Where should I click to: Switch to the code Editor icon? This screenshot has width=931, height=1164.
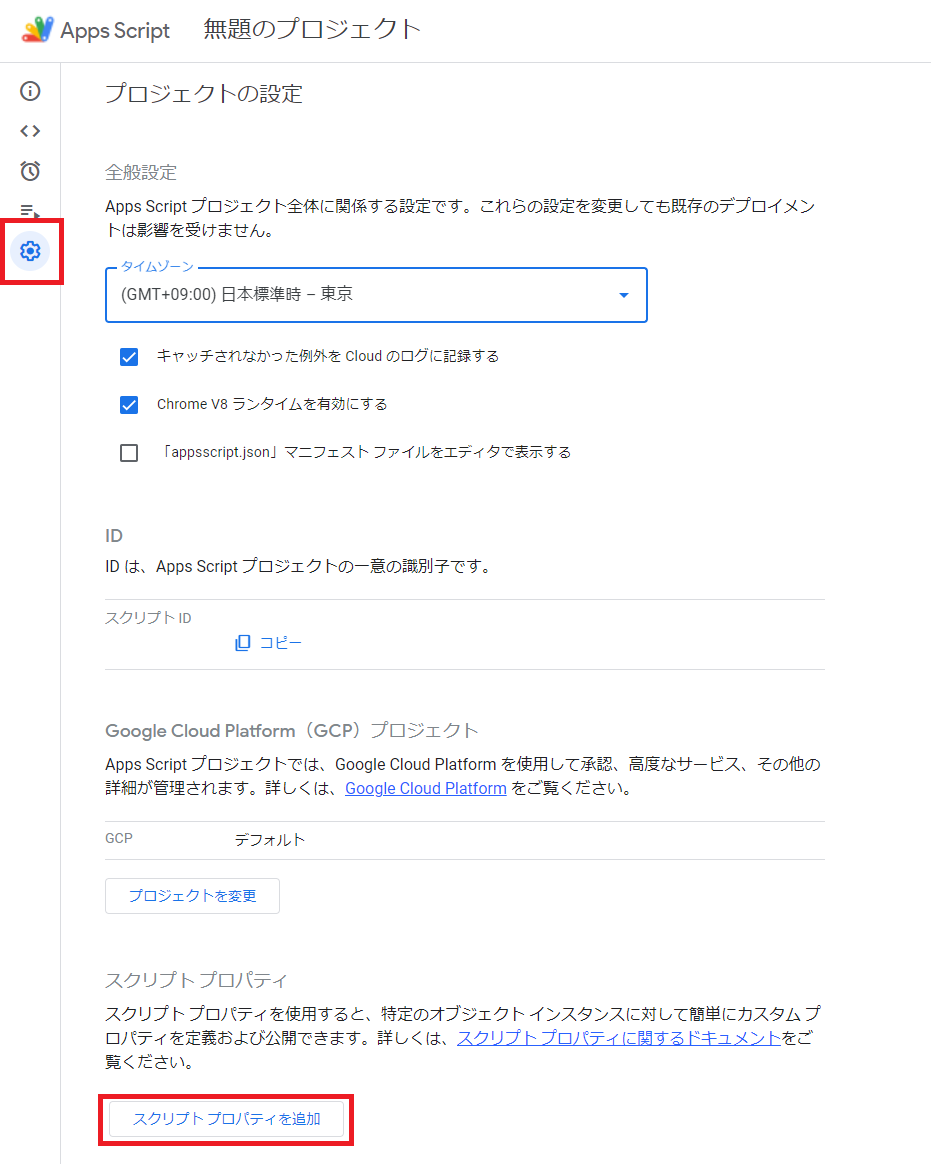tap(30, 131)
